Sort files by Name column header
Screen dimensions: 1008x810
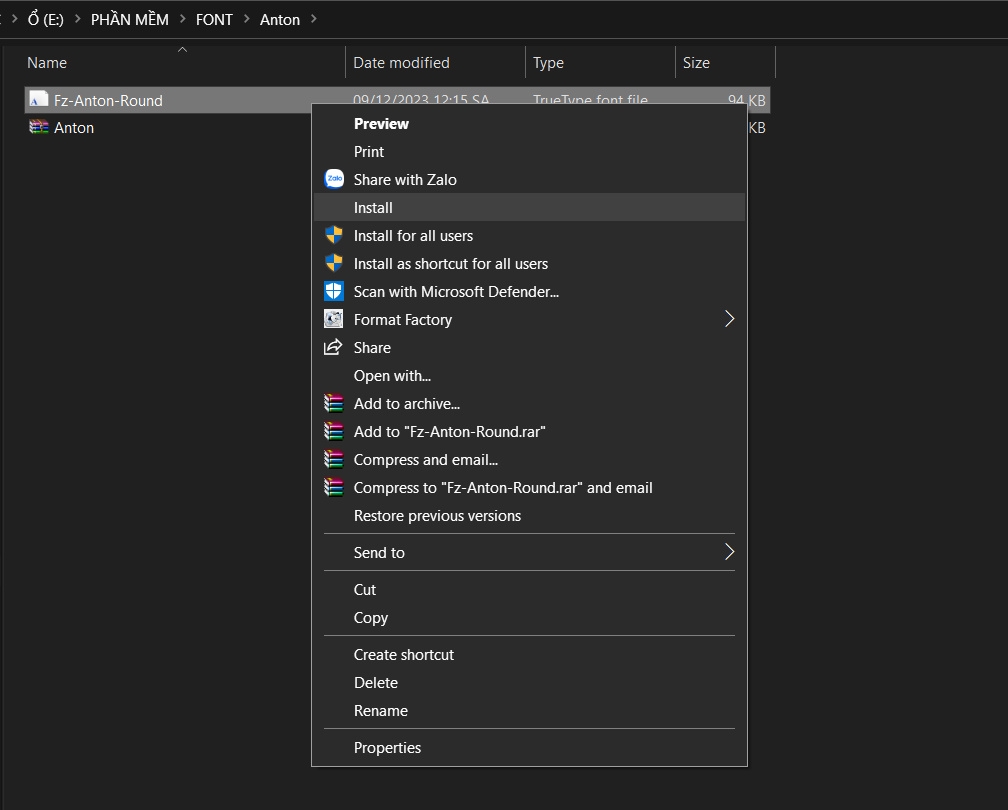pyautogui.click(x=184, y=62)
